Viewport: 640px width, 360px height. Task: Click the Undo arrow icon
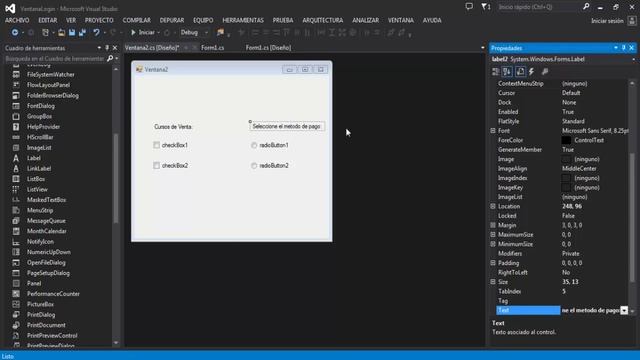[x=96, y=32]
